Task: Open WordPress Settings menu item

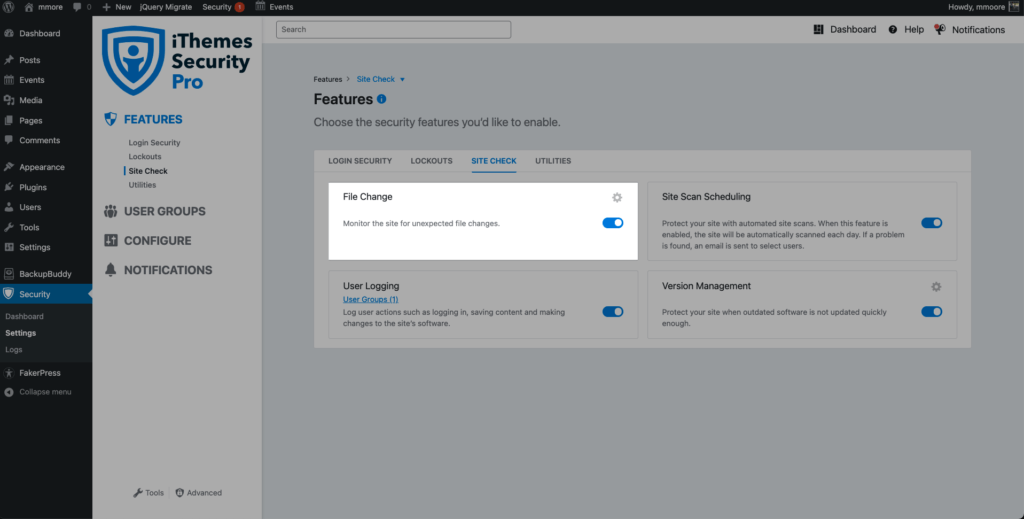Action: pos(35,247)
